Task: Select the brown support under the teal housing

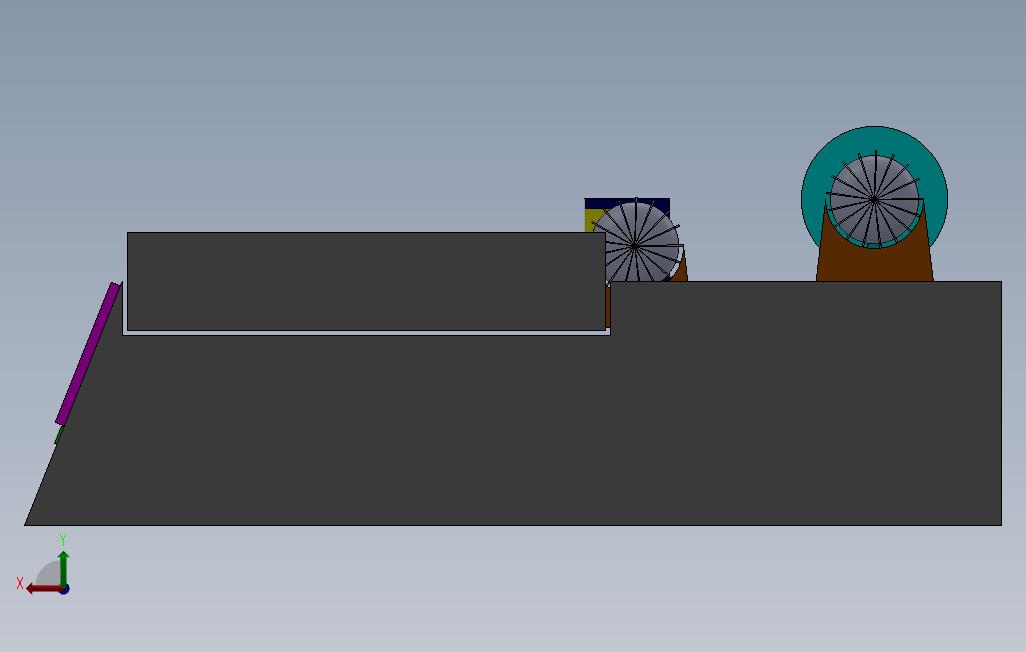Action: [x=874, y=265]
